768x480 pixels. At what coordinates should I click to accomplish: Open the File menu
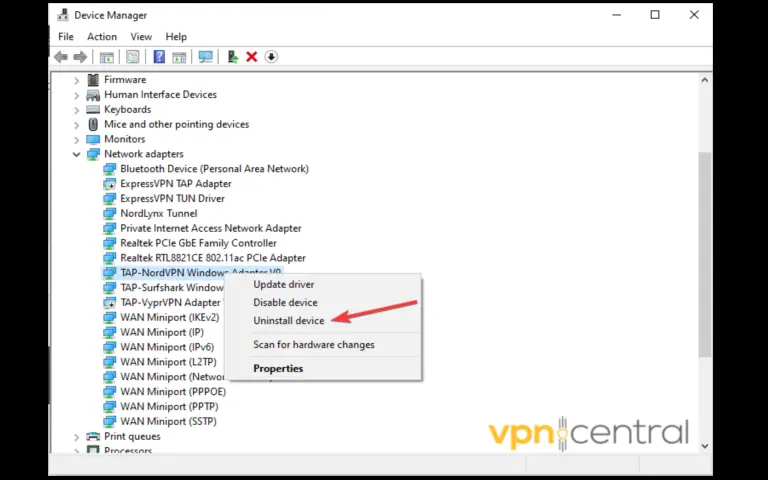66,37
